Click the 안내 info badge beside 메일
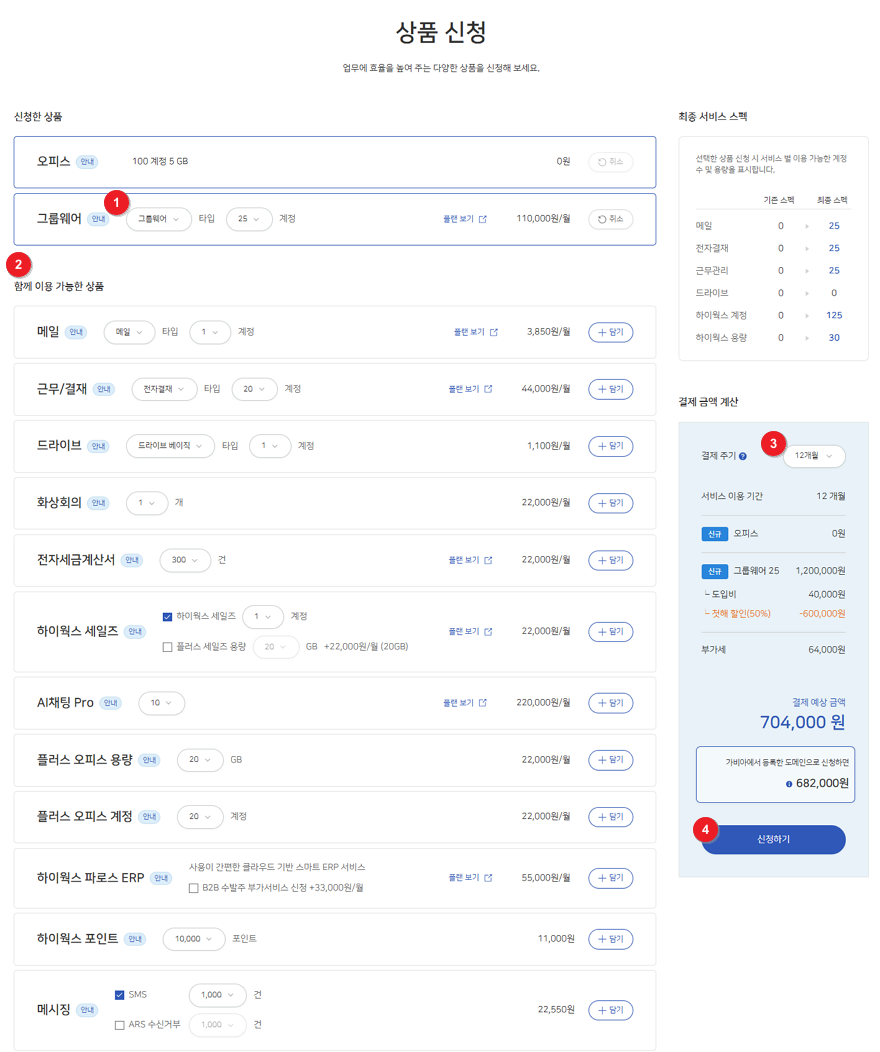Image resolution: width=880 pixels, height=1052 pixels. click(76, 332)
